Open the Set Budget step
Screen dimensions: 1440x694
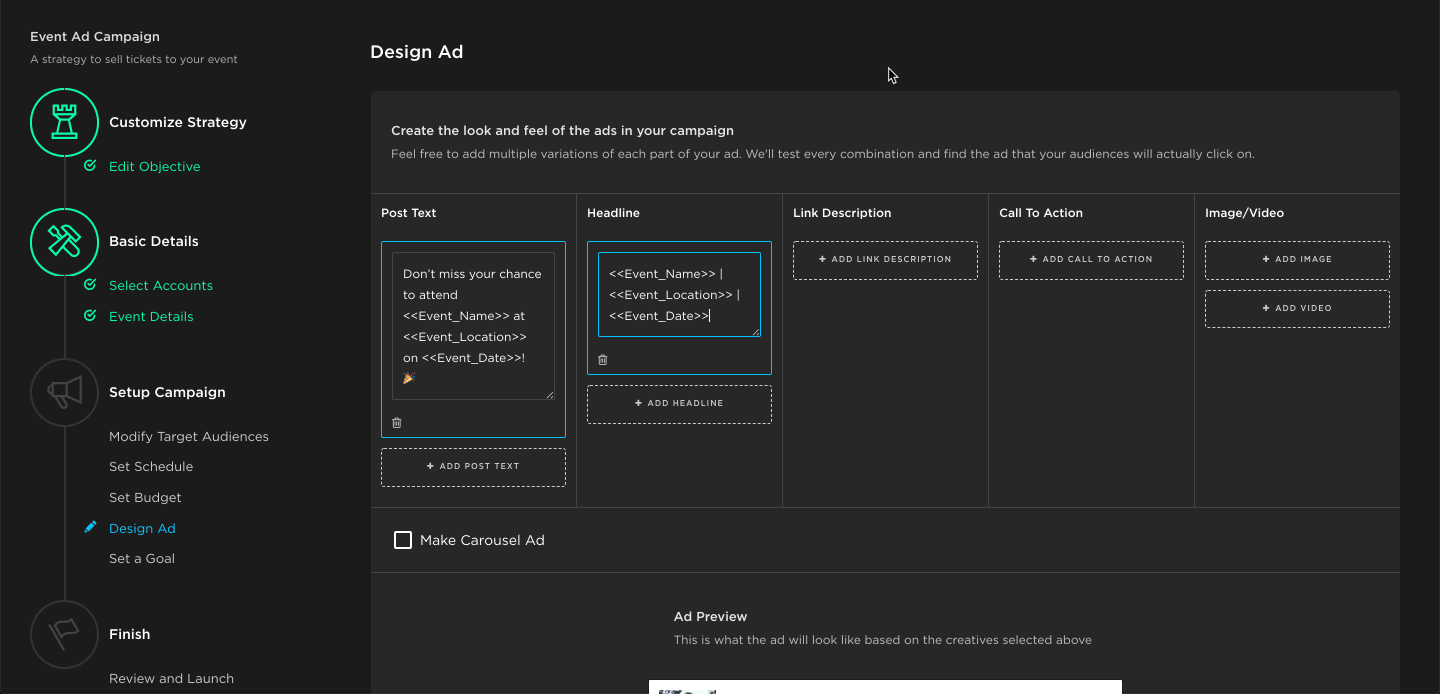point(145,497)
